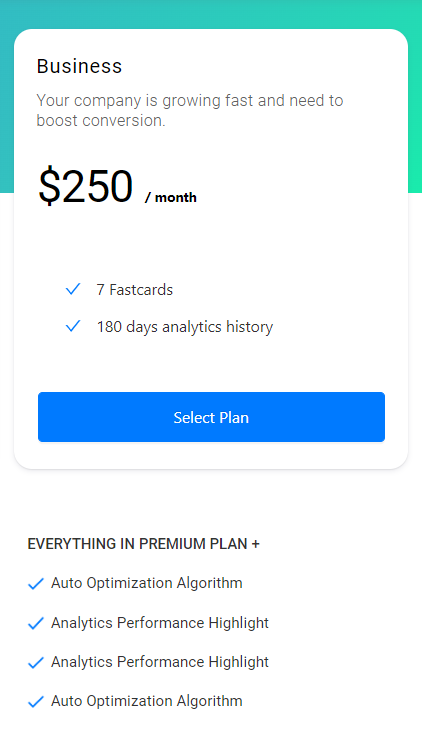The height and width of the screenshot is (745, 422).
Task: Click the '/ month' billing period label
Action: (171, 197)
